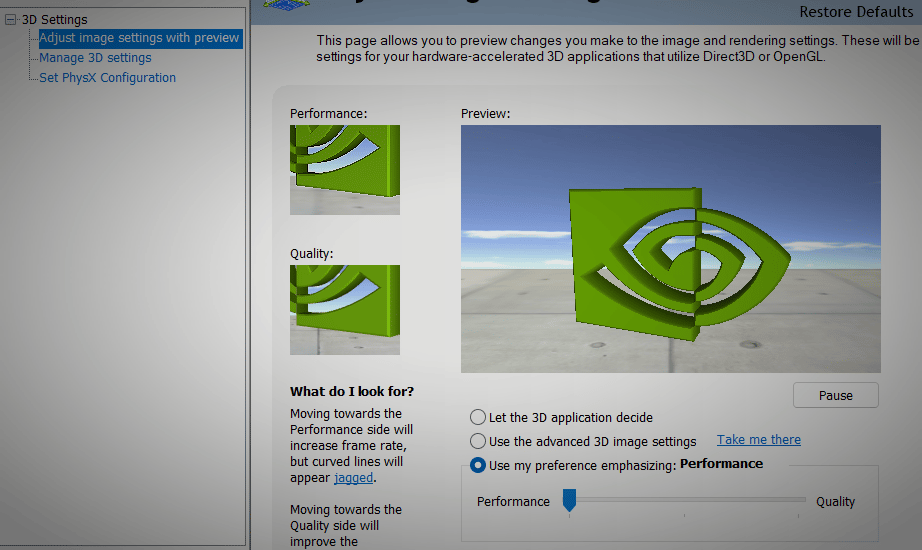Click the Performance sample thumbnail
Viewport: 922px width, 550px height.
345,169
